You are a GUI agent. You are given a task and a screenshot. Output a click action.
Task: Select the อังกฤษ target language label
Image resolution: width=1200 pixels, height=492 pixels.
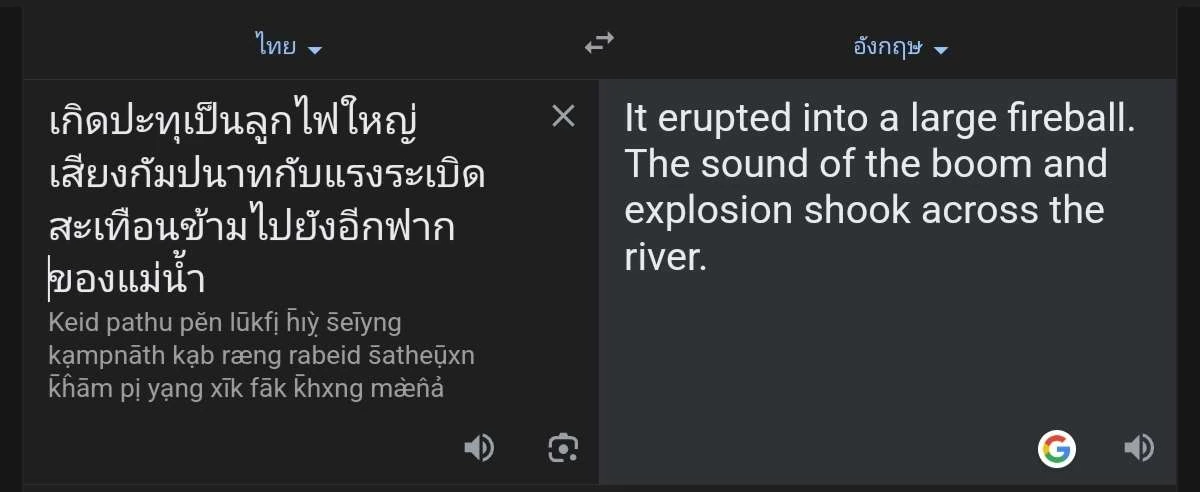point(887,46)
